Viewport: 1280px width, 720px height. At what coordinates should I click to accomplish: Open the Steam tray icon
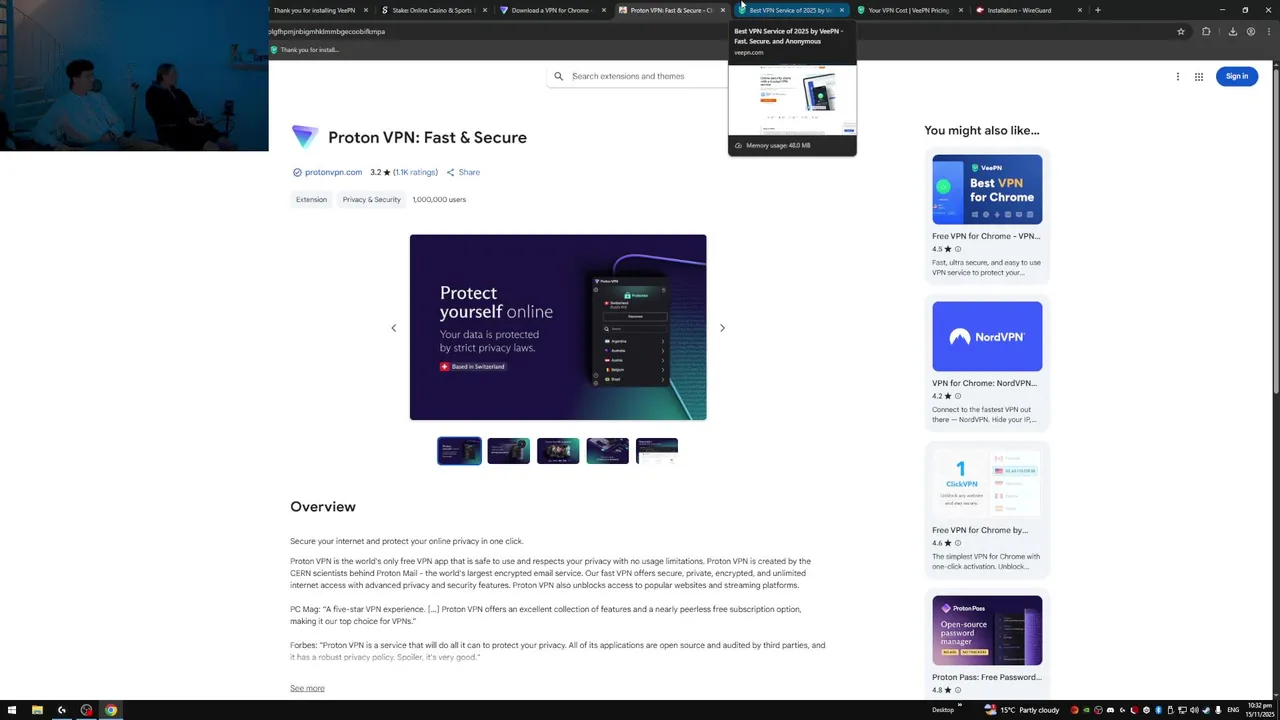pos(1206,710)
